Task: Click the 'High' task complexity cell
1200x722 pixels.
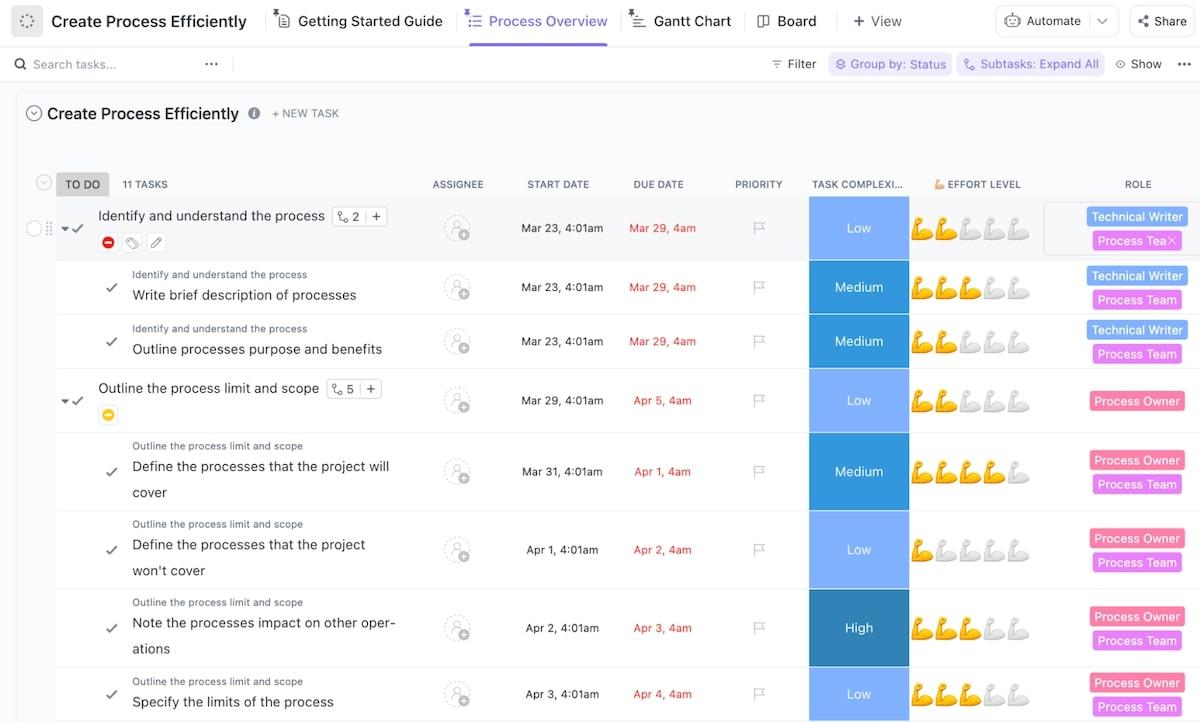Action: 858,628
